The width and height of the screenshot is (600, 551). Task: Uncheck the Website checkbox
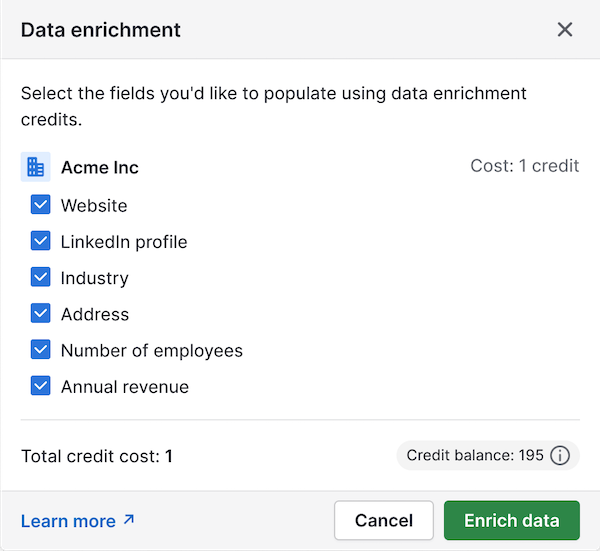click(x=41, y=206)
